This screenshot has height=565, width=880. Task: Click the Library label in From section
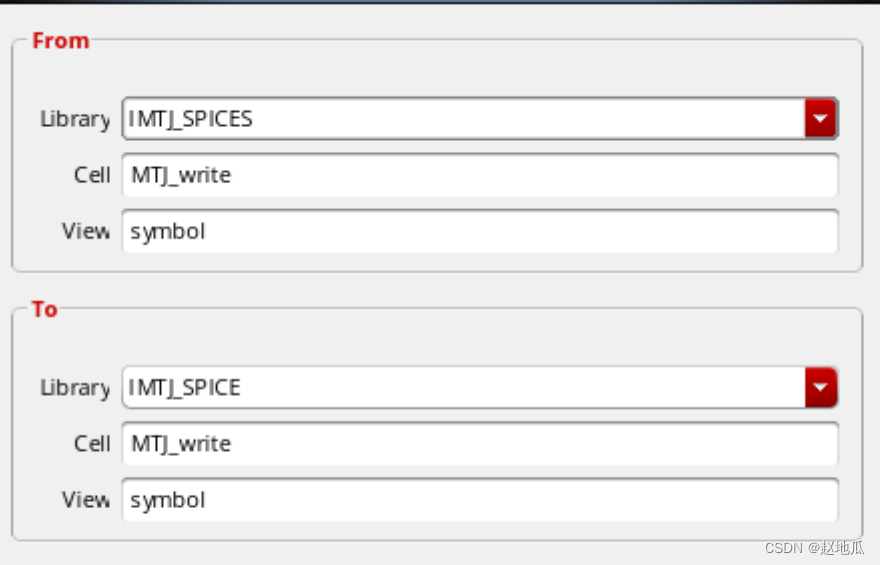(74, 119)
